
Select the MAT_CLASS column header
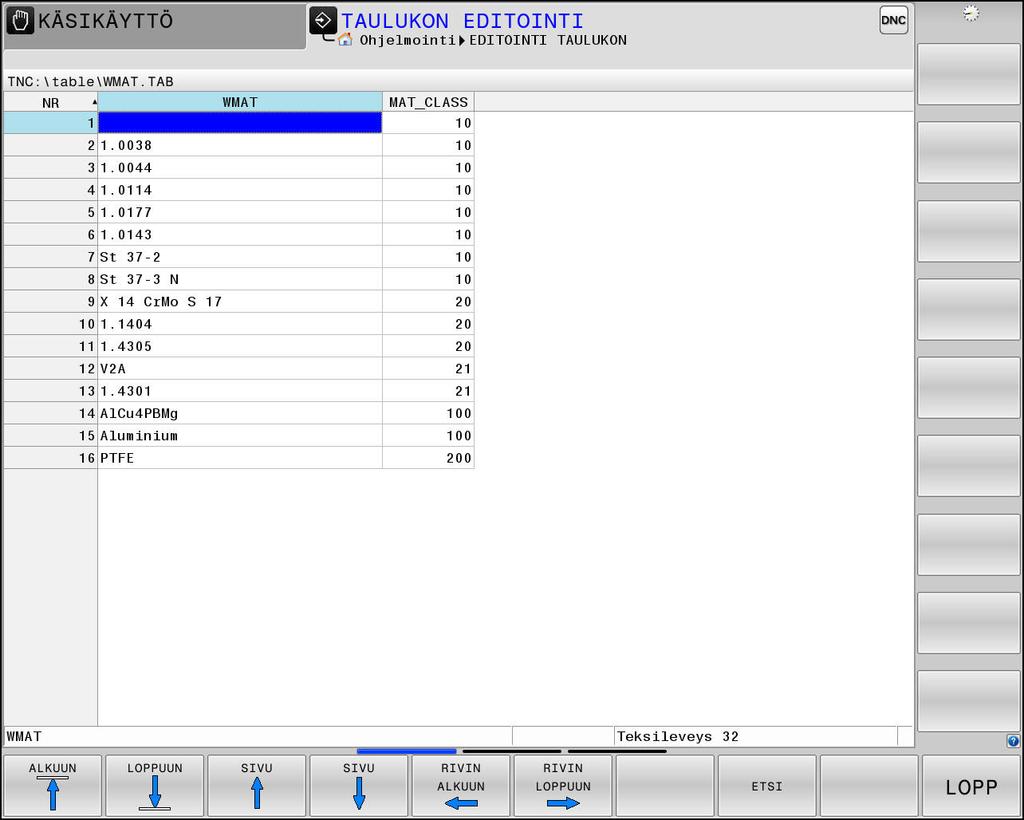(428, 102)
